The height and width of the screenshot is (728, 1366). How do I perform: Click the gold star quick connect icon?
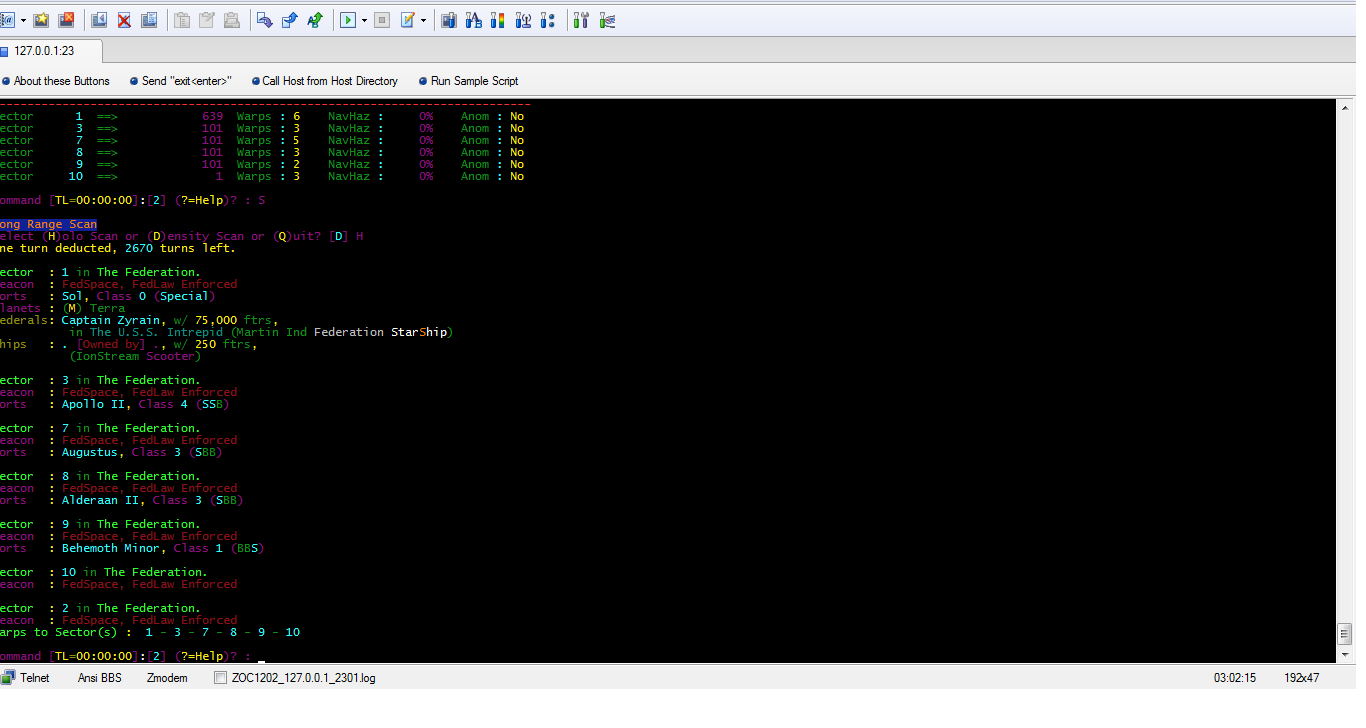click(x=41, y=20)
